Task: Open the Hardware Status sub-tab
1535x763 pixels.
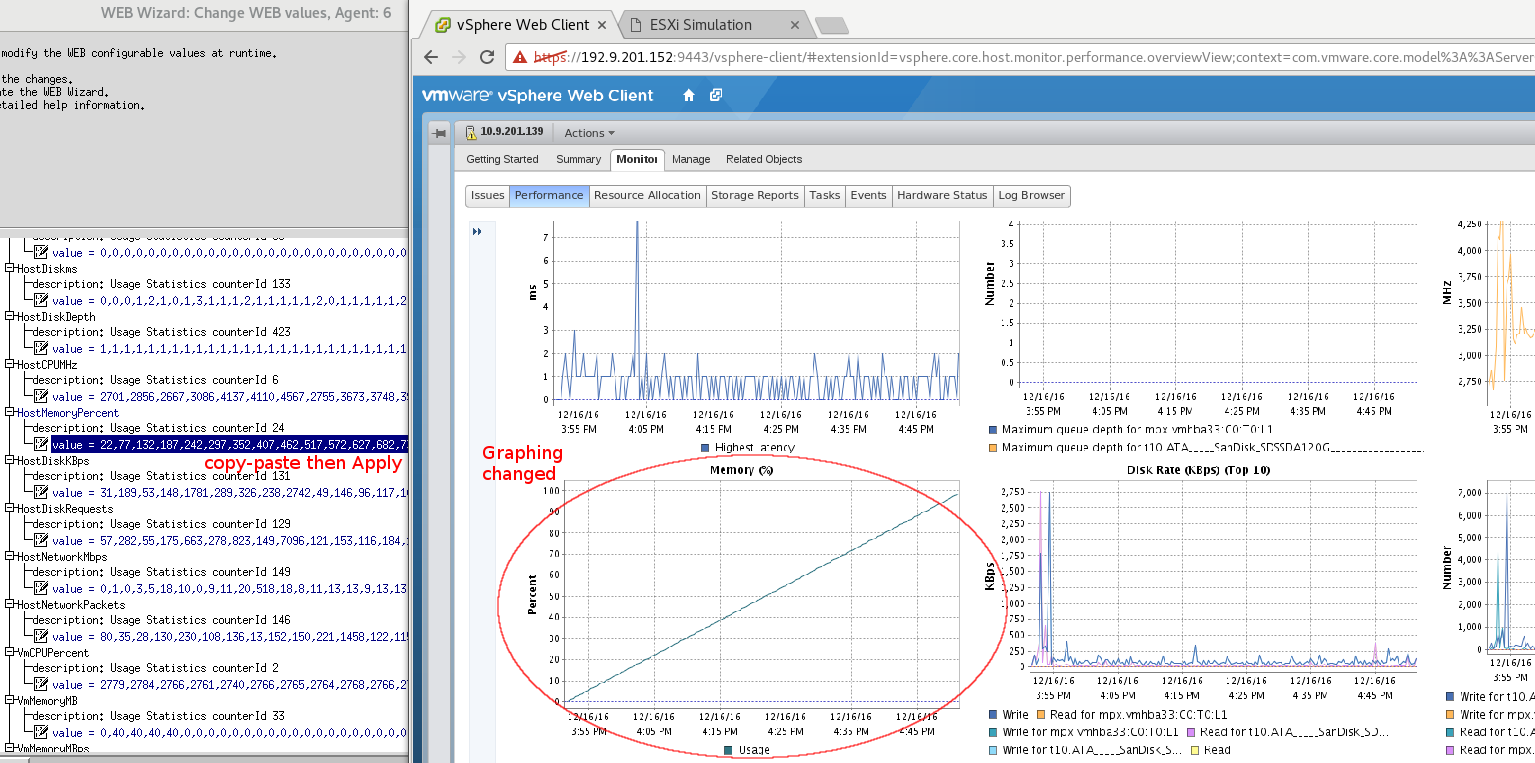Action: tap(942, 195)
